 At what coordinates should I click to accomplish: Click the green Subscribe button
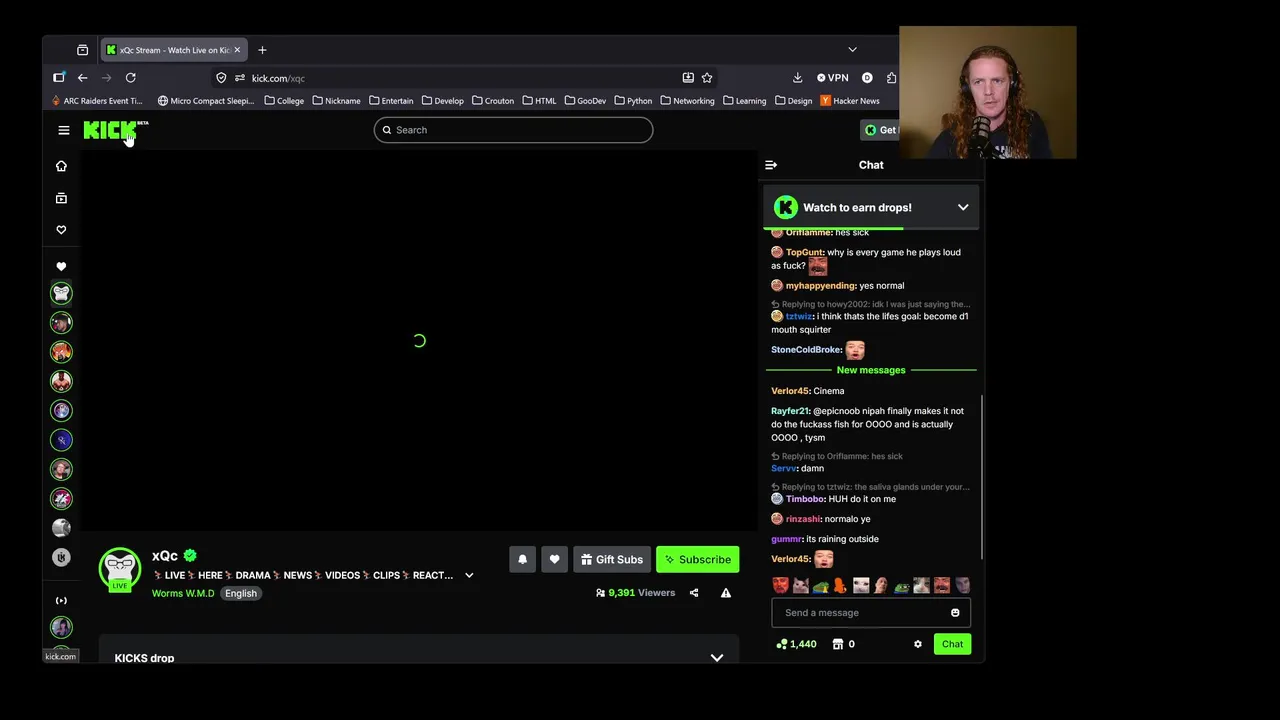tap(698, 560)
